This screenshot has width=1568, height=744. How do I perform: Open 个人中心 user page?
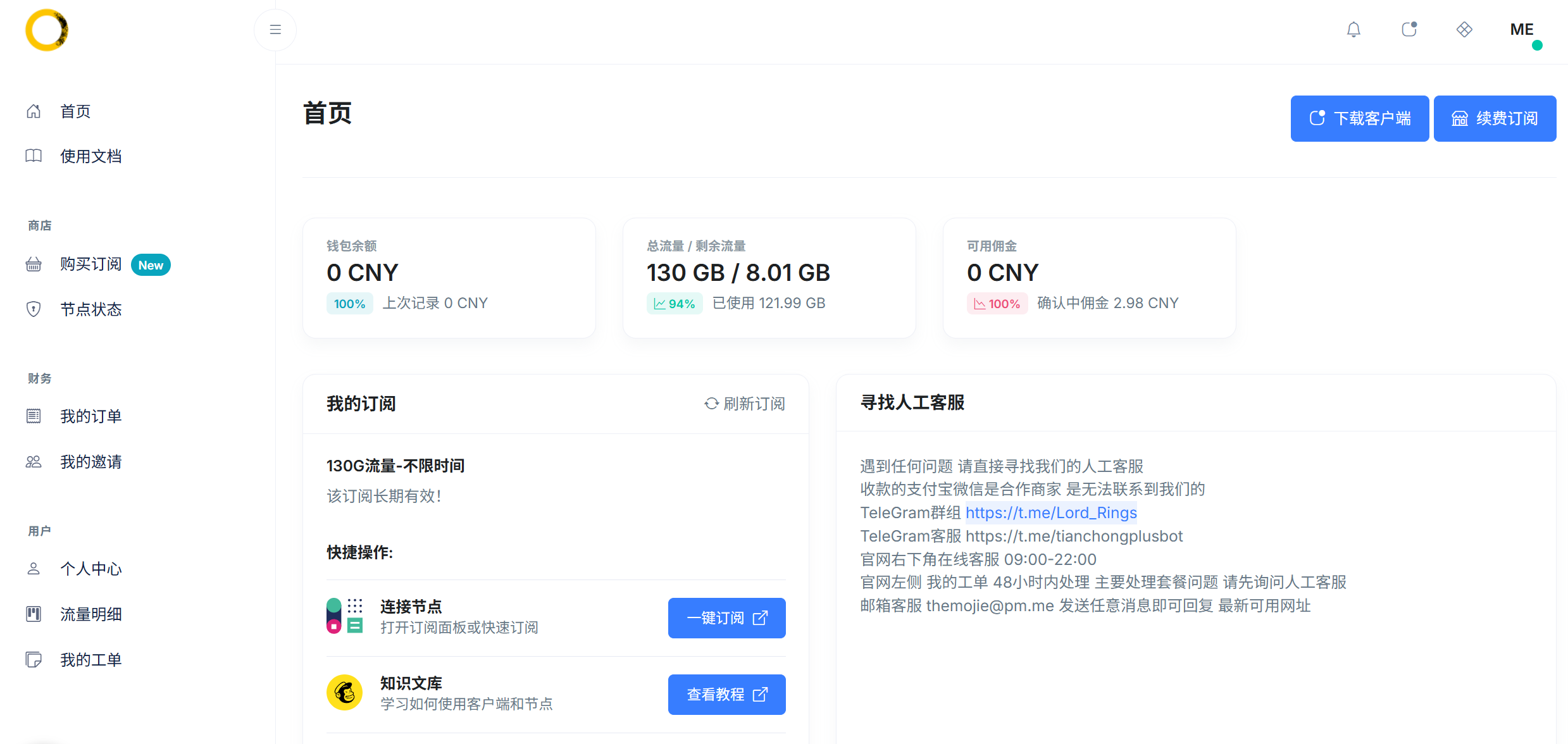[x=90, y=569]
